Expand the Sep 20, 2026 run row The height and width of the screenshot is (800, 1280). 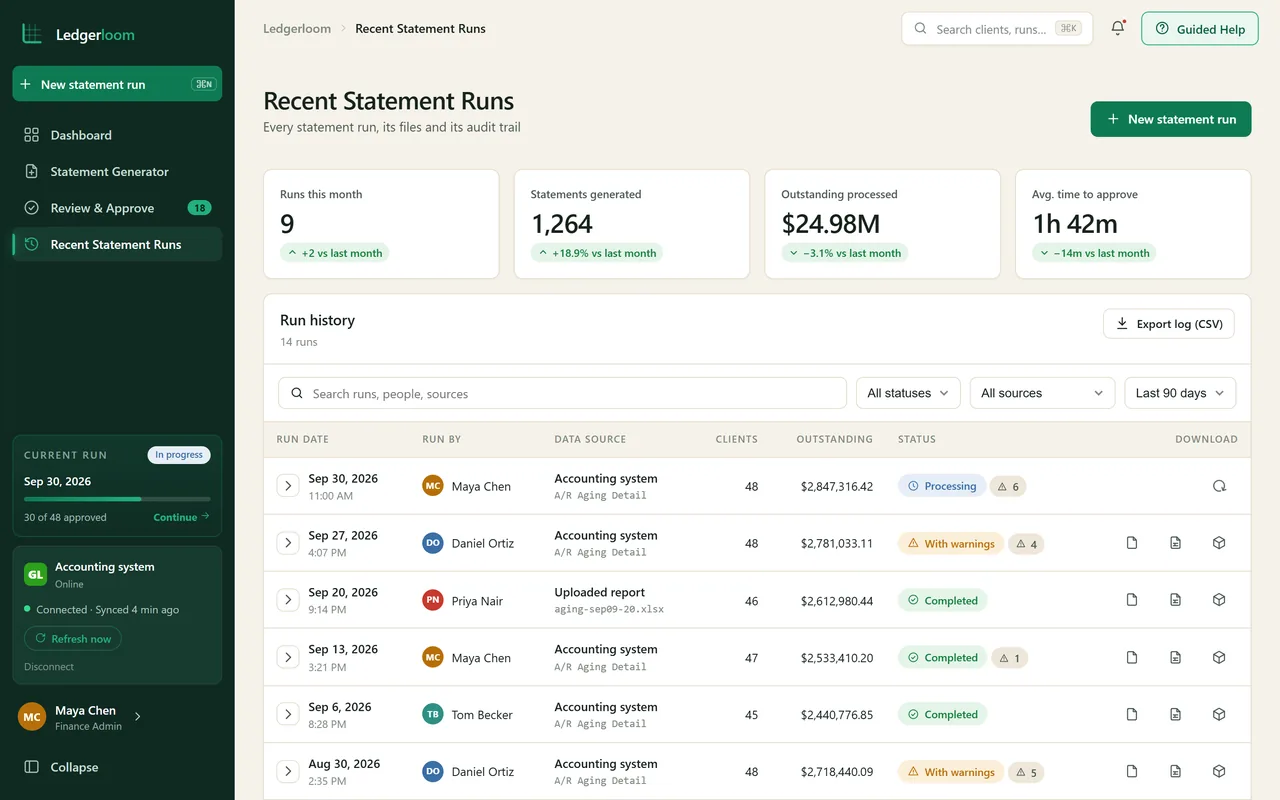[x=288, y=600]
